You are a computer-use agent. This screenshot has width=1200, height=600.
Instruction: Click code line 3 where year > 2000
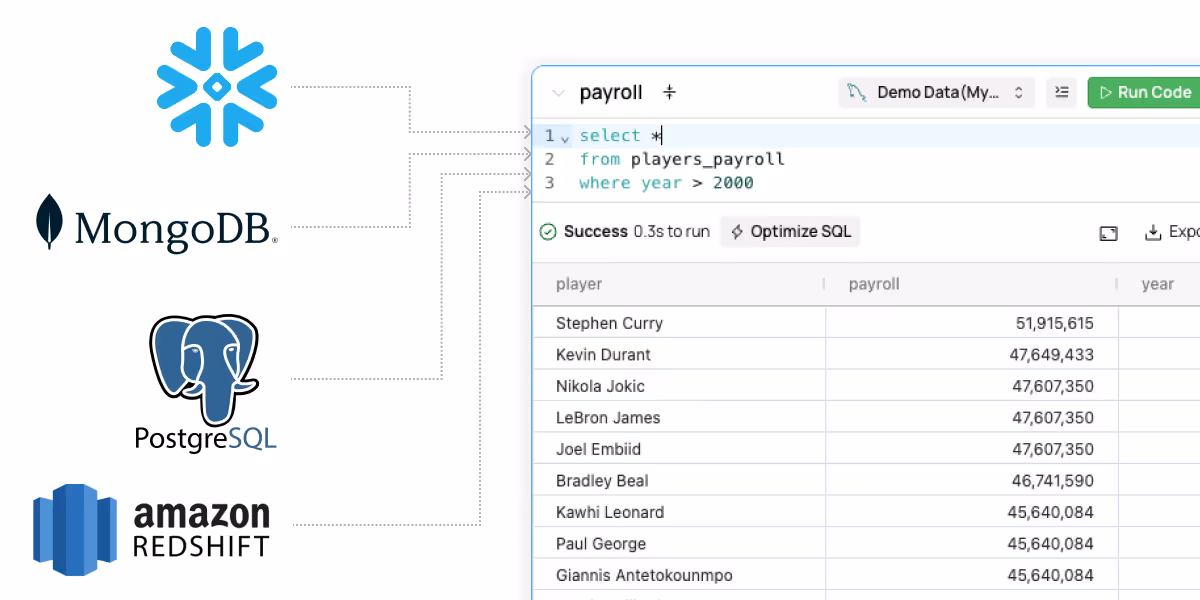point(666,183)
